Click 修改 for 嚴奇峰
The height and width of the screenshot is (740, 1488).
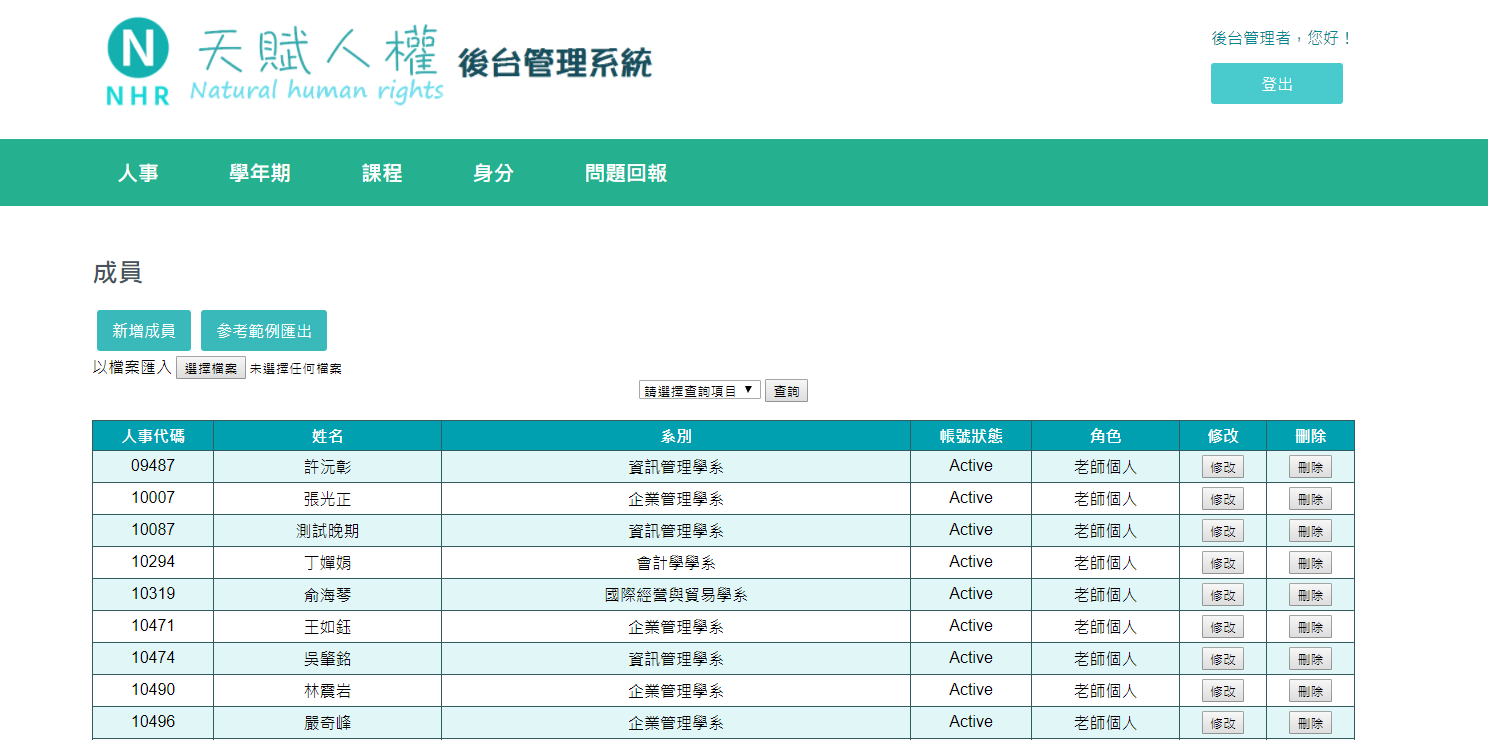(x=1223, y=723)
